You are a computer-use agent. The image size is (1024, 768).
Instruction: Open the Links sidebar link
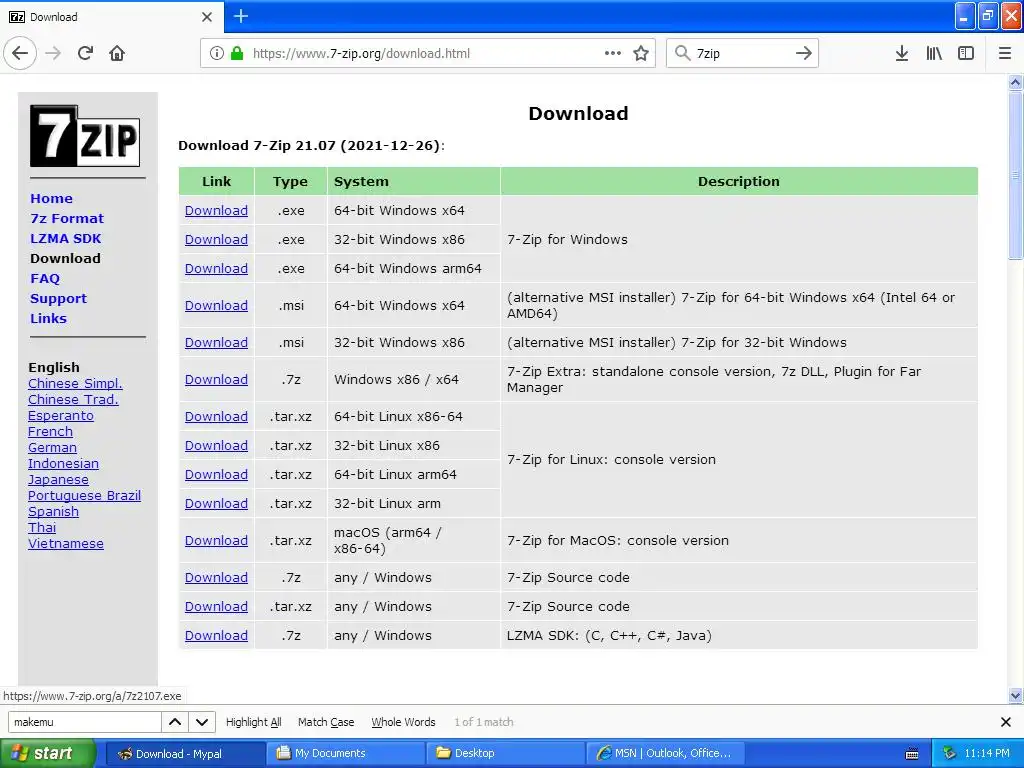point(48,319)
